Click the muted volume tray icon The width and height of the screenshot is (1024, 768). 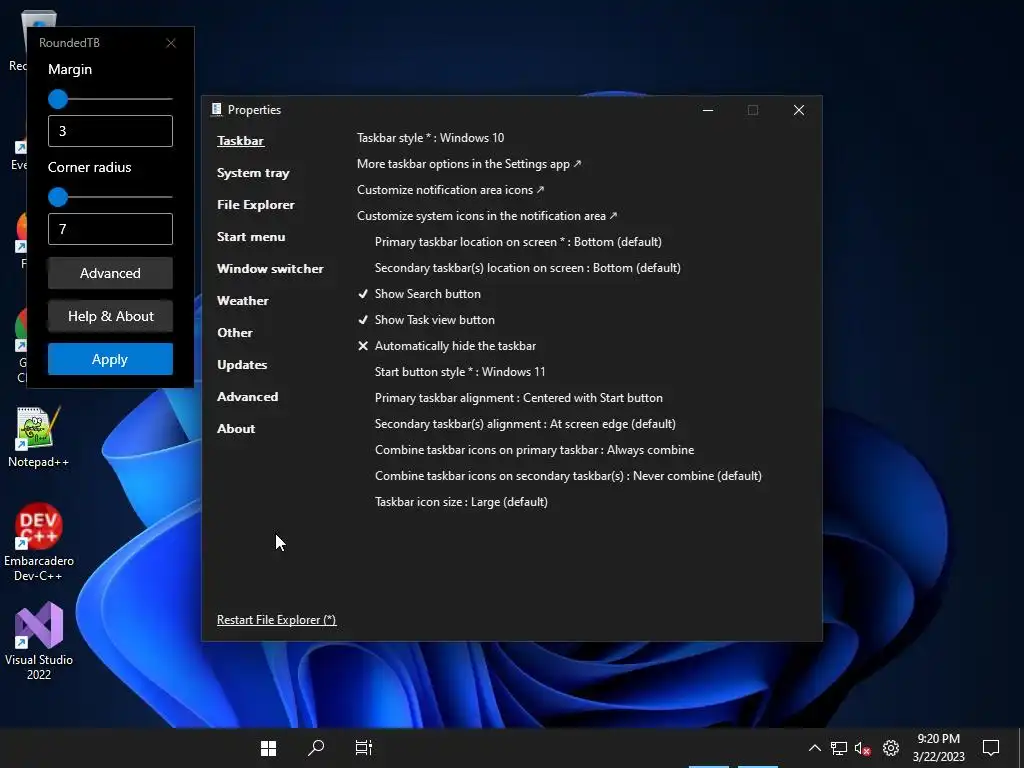coord(863,748)
